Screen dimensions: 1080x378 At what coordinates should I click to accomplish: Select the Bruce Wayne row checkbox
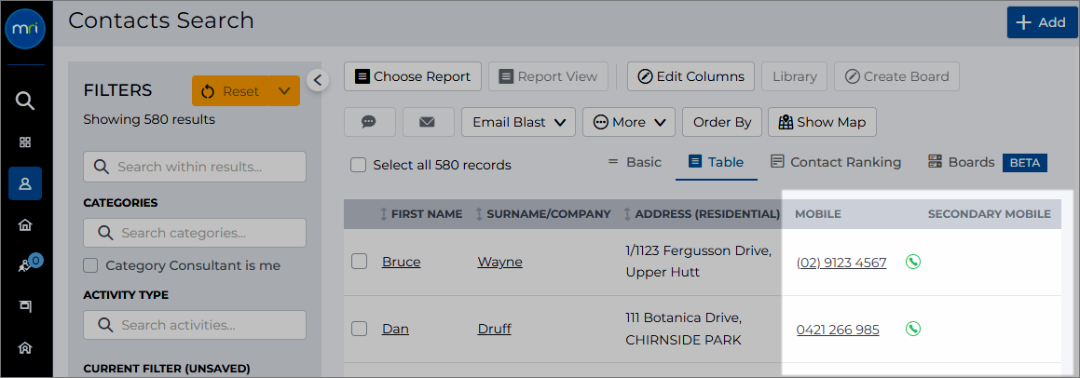tap(359, 262)
